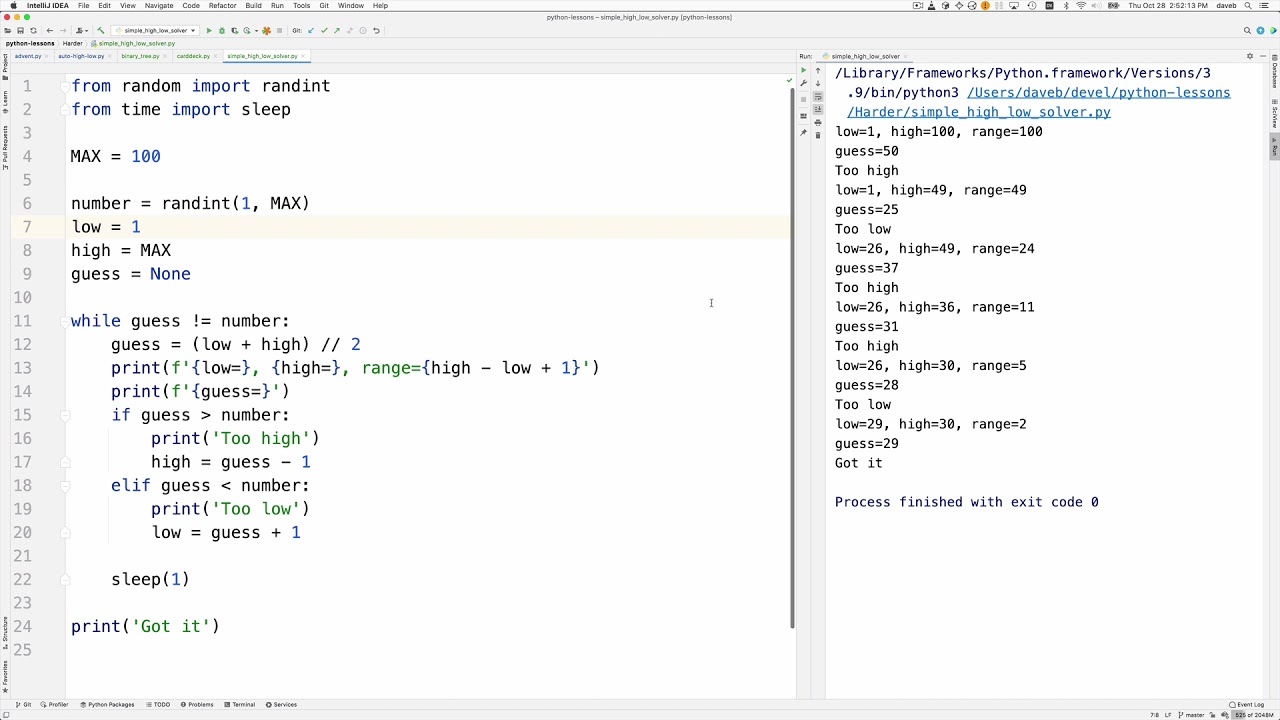Click Save All toolbar icon

20,31
